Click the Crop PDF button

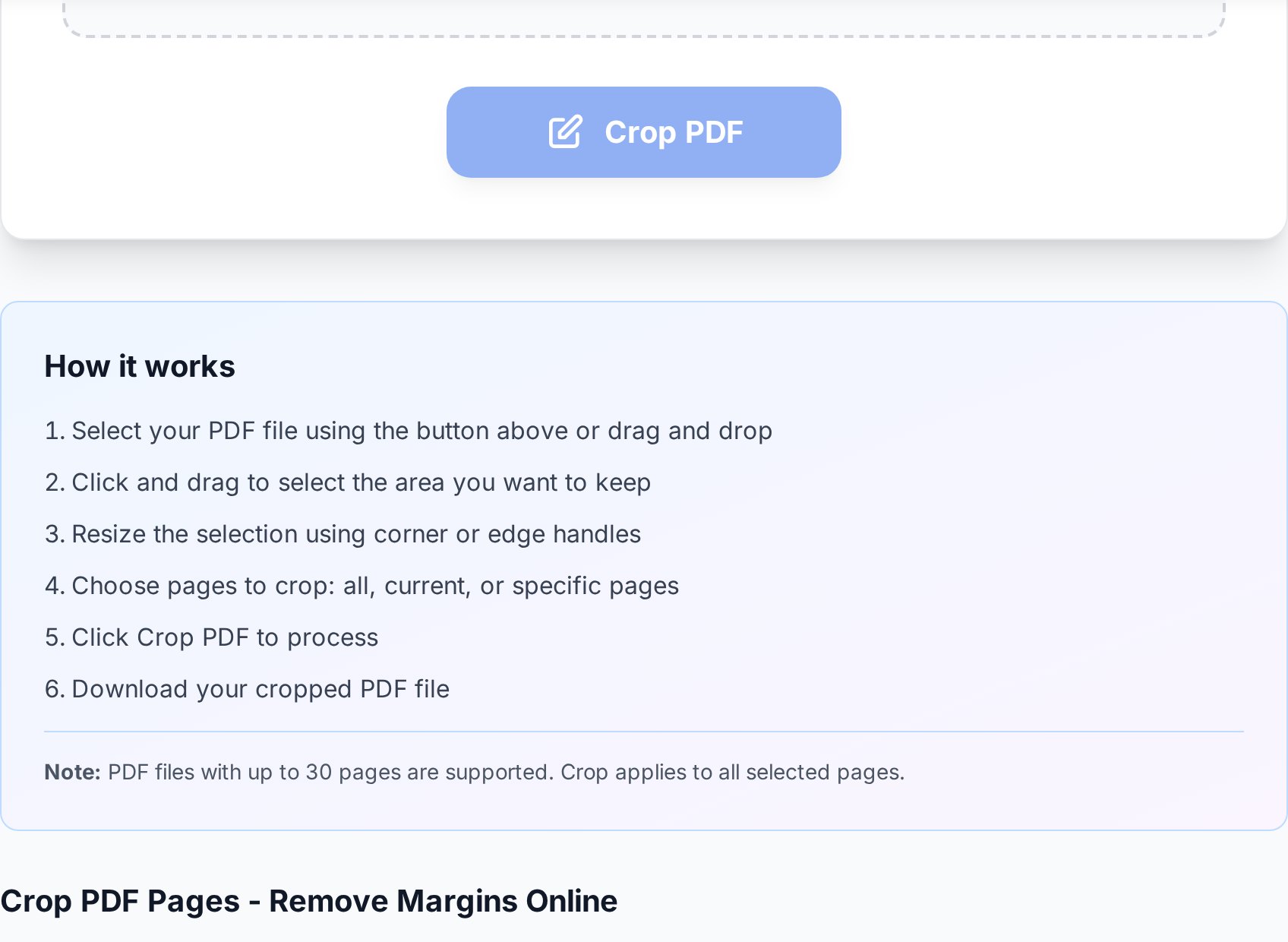coord(643,132)
